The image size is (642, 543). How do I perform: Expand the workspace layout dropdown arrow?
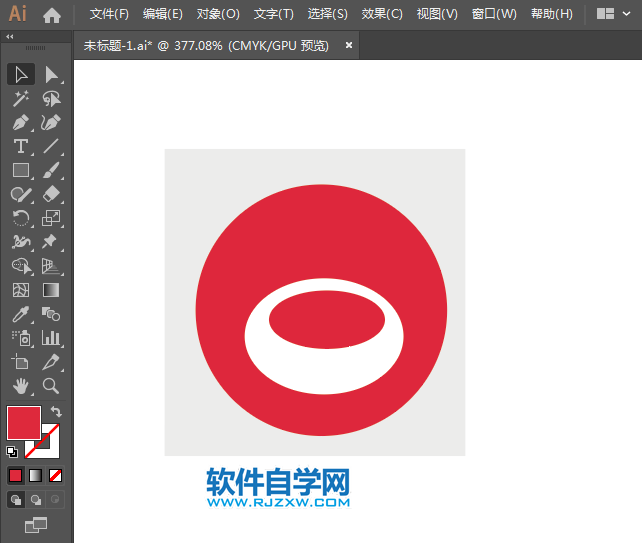(626, 14)
